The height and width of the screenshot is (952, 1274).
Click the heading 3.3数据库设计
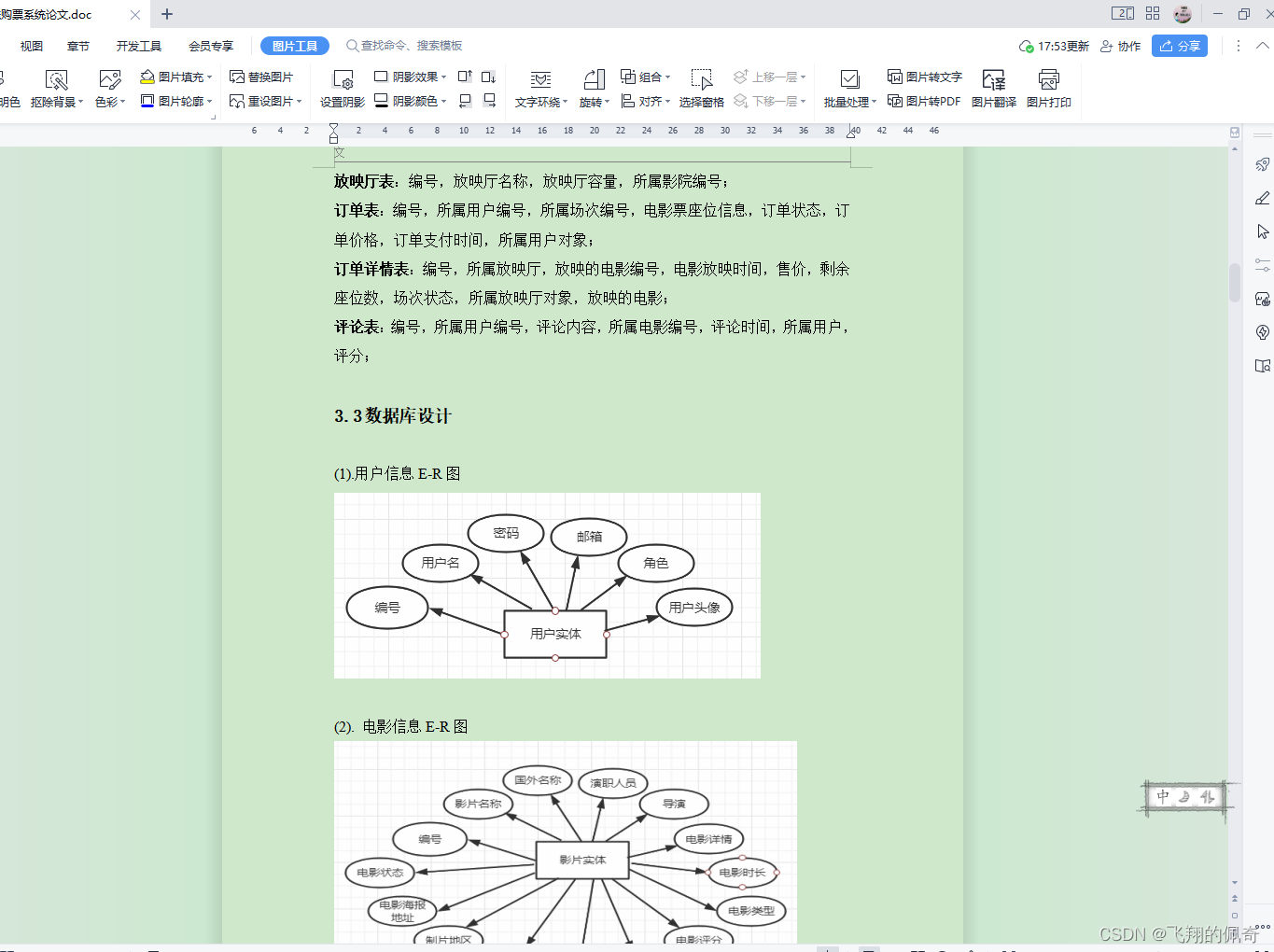click(x=393, y=416)
